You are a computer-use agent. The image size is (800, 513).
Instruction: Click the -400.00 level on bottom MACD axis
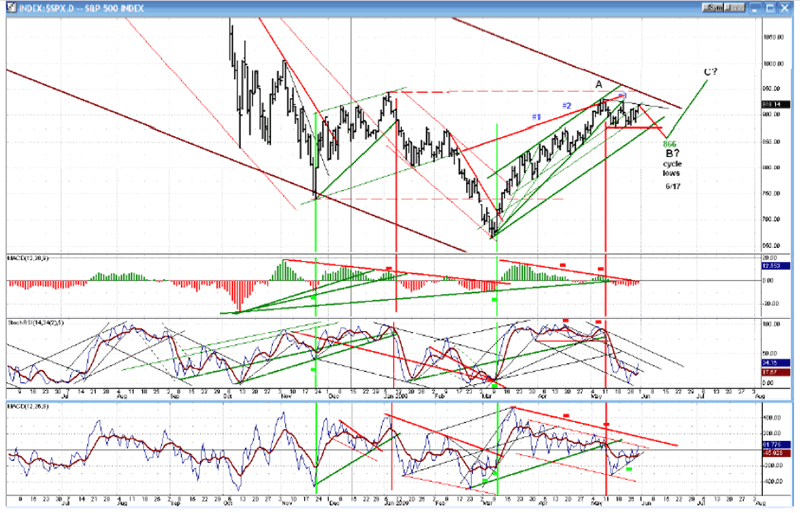tap(772, 481)
